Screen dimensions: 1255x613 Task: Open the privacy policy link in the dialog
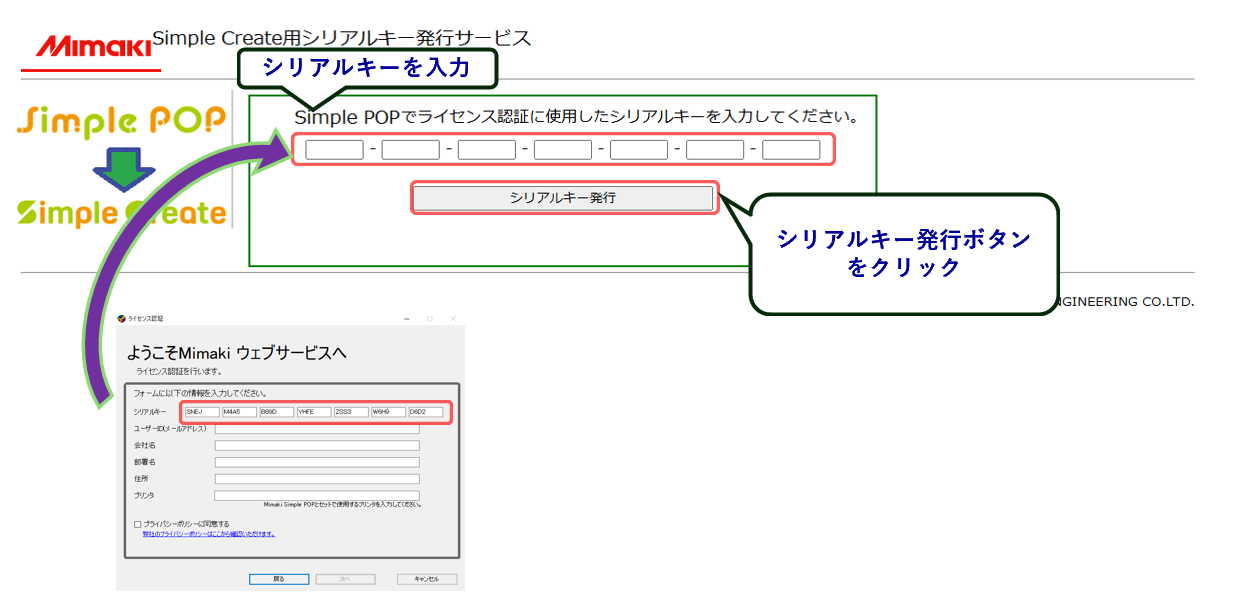209,534
